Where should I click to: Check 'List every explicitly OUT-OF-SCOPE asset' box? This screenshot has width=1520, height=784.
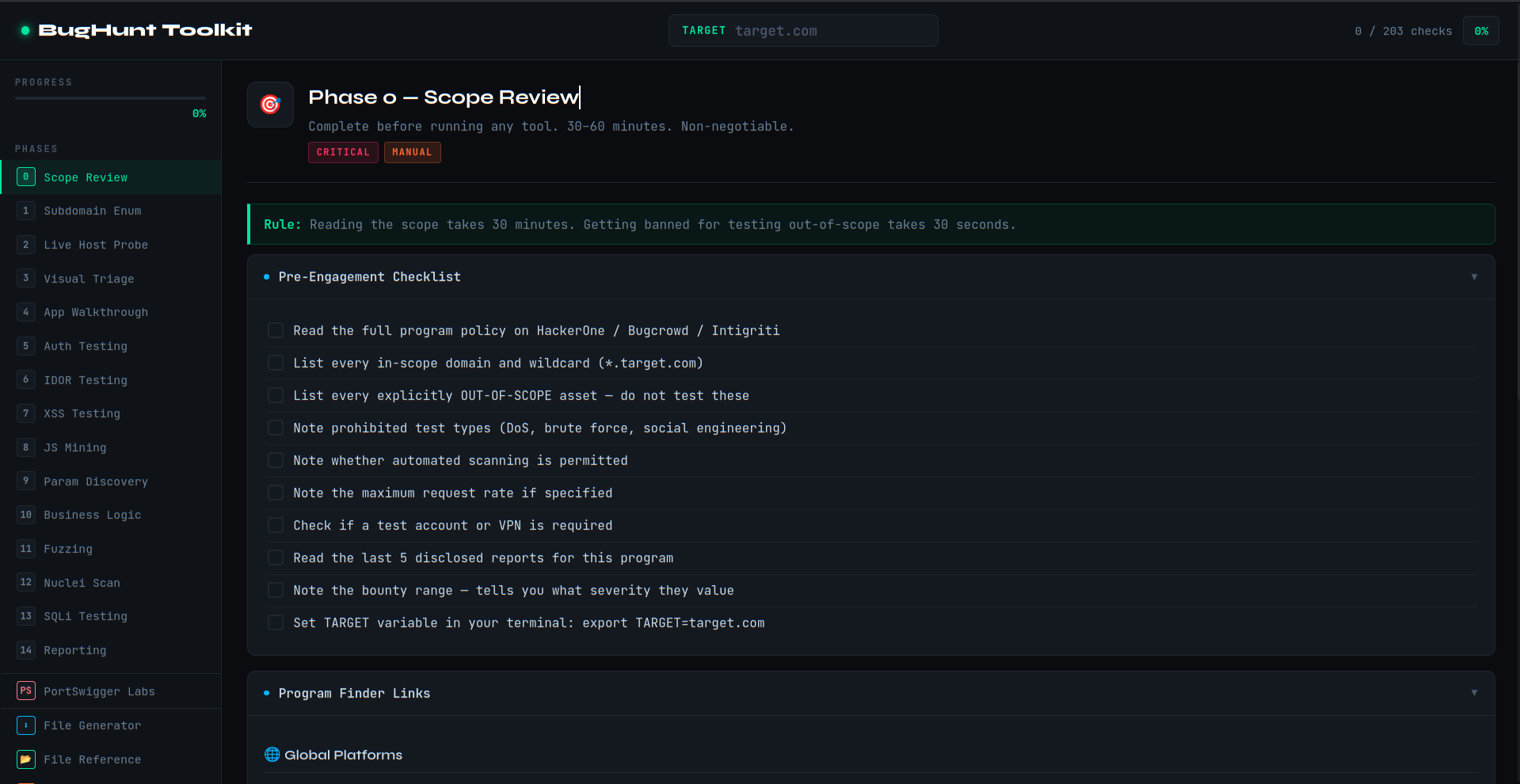pos(276,395)
